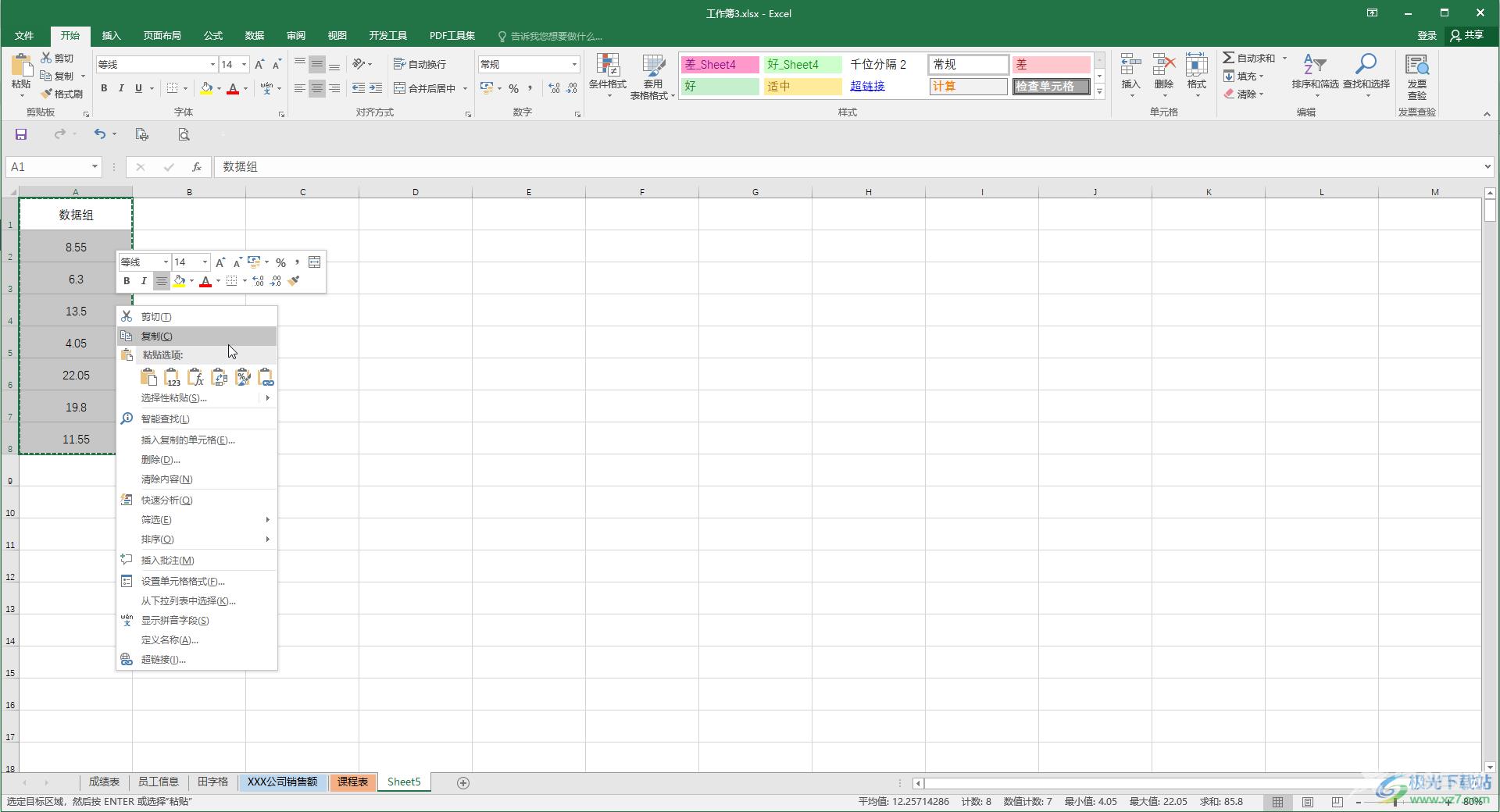1500x812 pixels.
Task: Click the Conditional Formatting (条件格式) icon
Action: (x=607, y=66)
